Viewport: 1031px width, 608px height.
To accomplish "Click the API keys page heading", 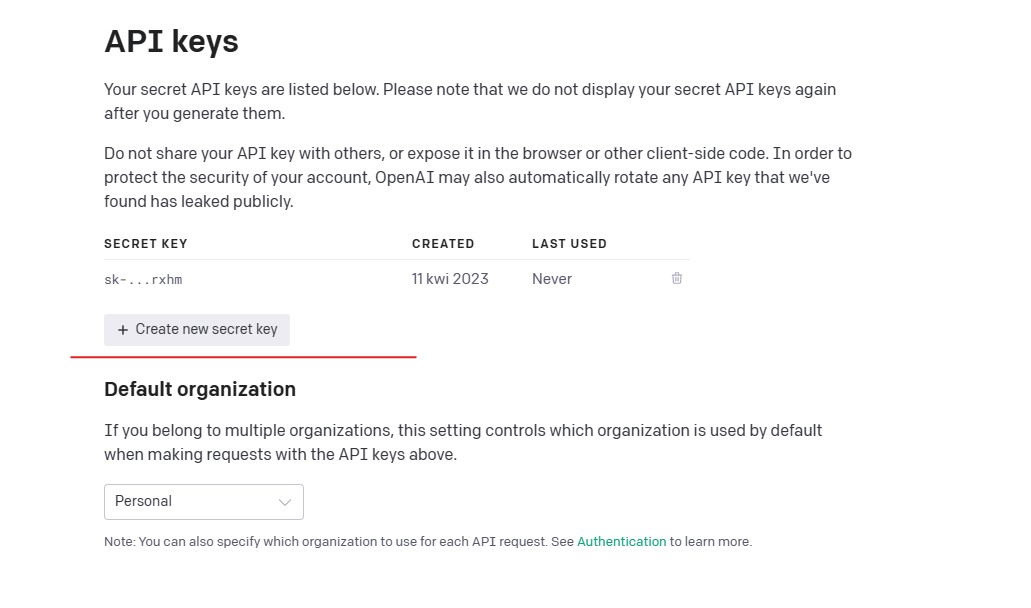I will coord(172,41).
